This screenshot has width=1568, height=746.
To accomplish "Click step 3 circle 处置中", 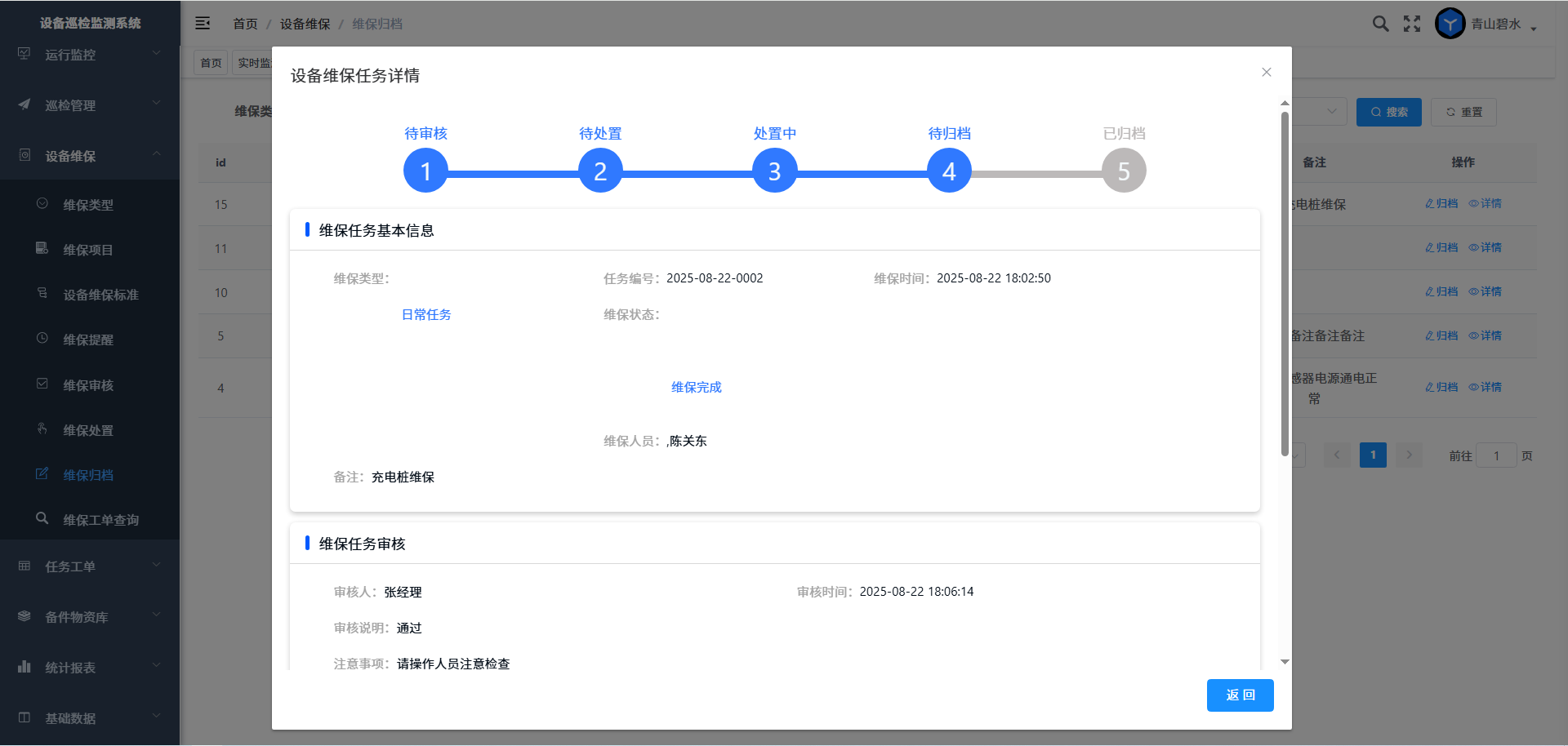I will 774,171.
